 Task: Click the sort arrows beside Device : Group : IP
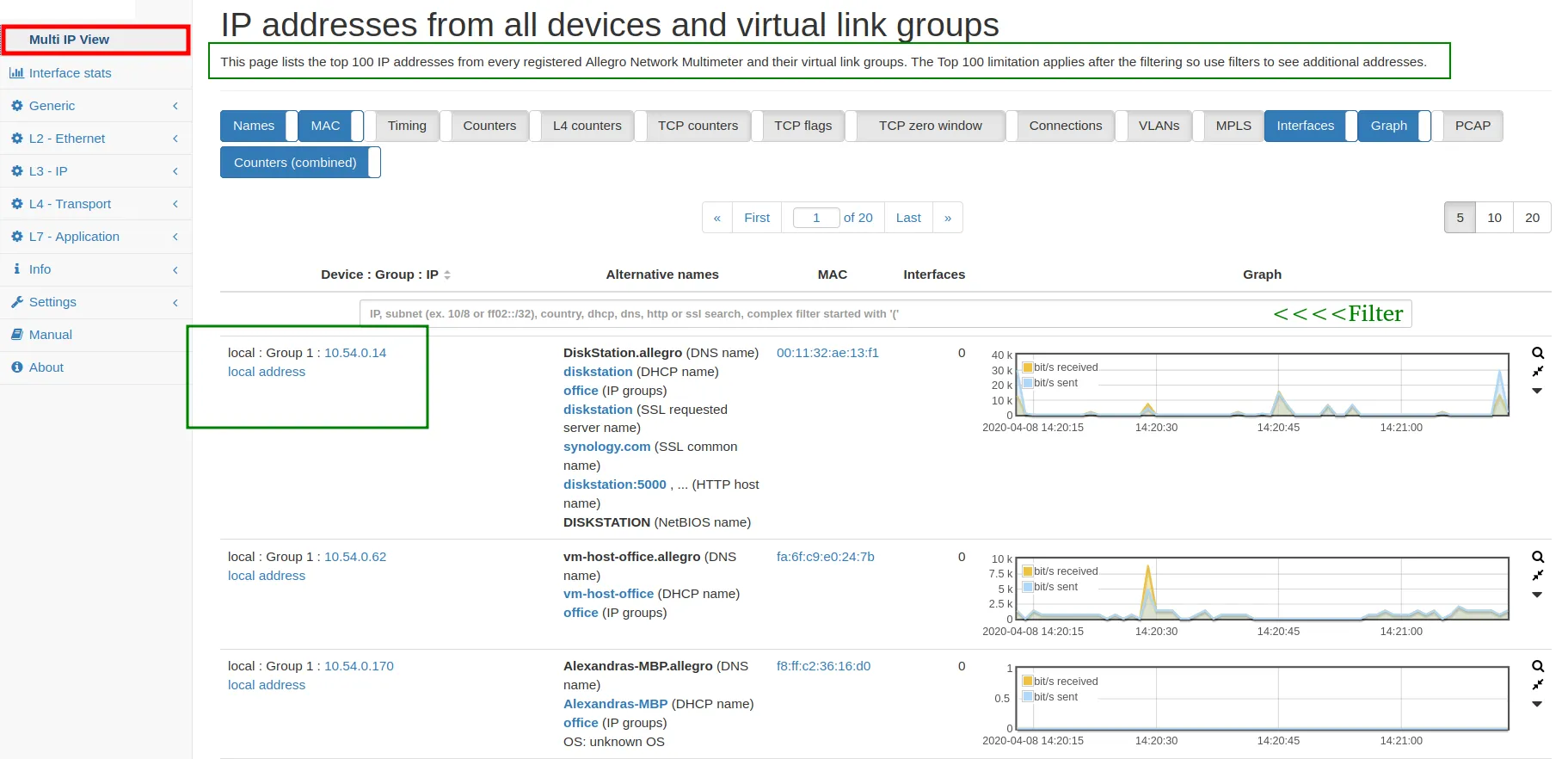pyautogui.click(x=447, y=275)
